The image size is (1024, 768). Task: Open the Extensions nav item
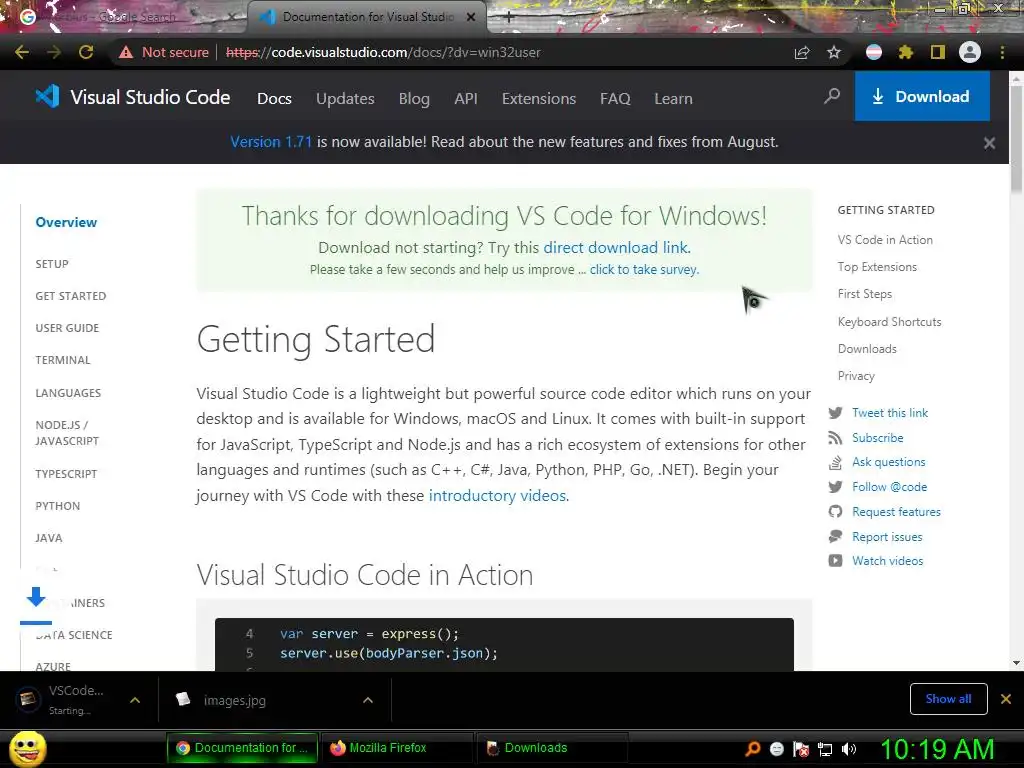point(539,99)
